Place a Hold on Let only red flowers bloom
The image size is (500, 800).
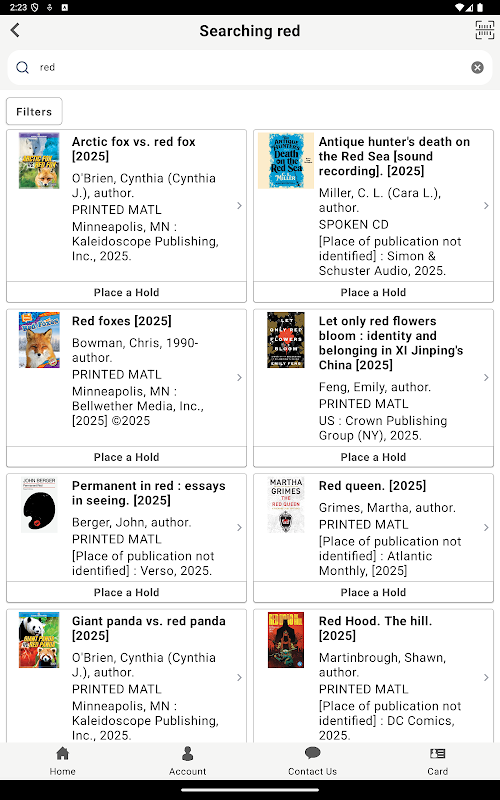click(373, 457)
